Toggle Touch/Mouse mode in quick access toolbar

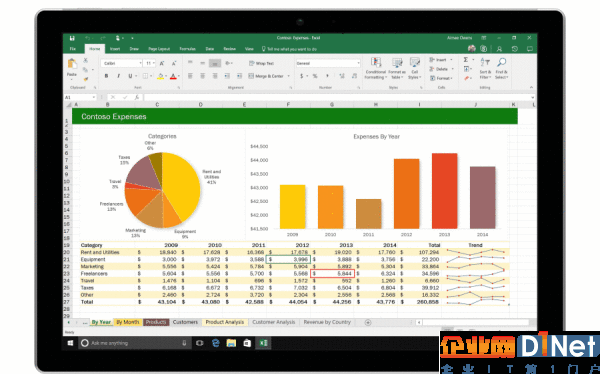(x=118, y=38)
